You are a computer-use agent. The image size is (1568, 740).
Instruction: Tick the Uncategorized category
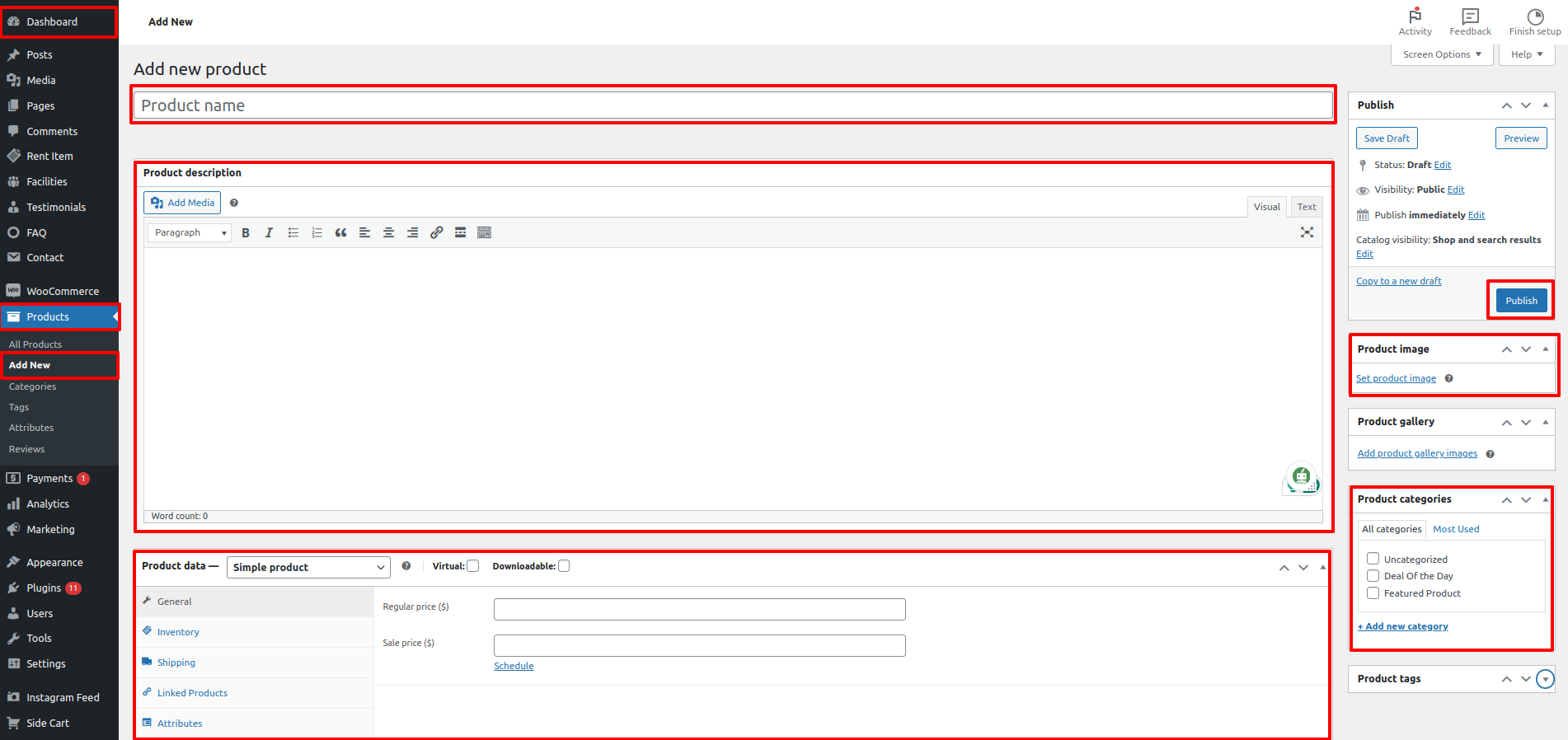coord(1373,559)
